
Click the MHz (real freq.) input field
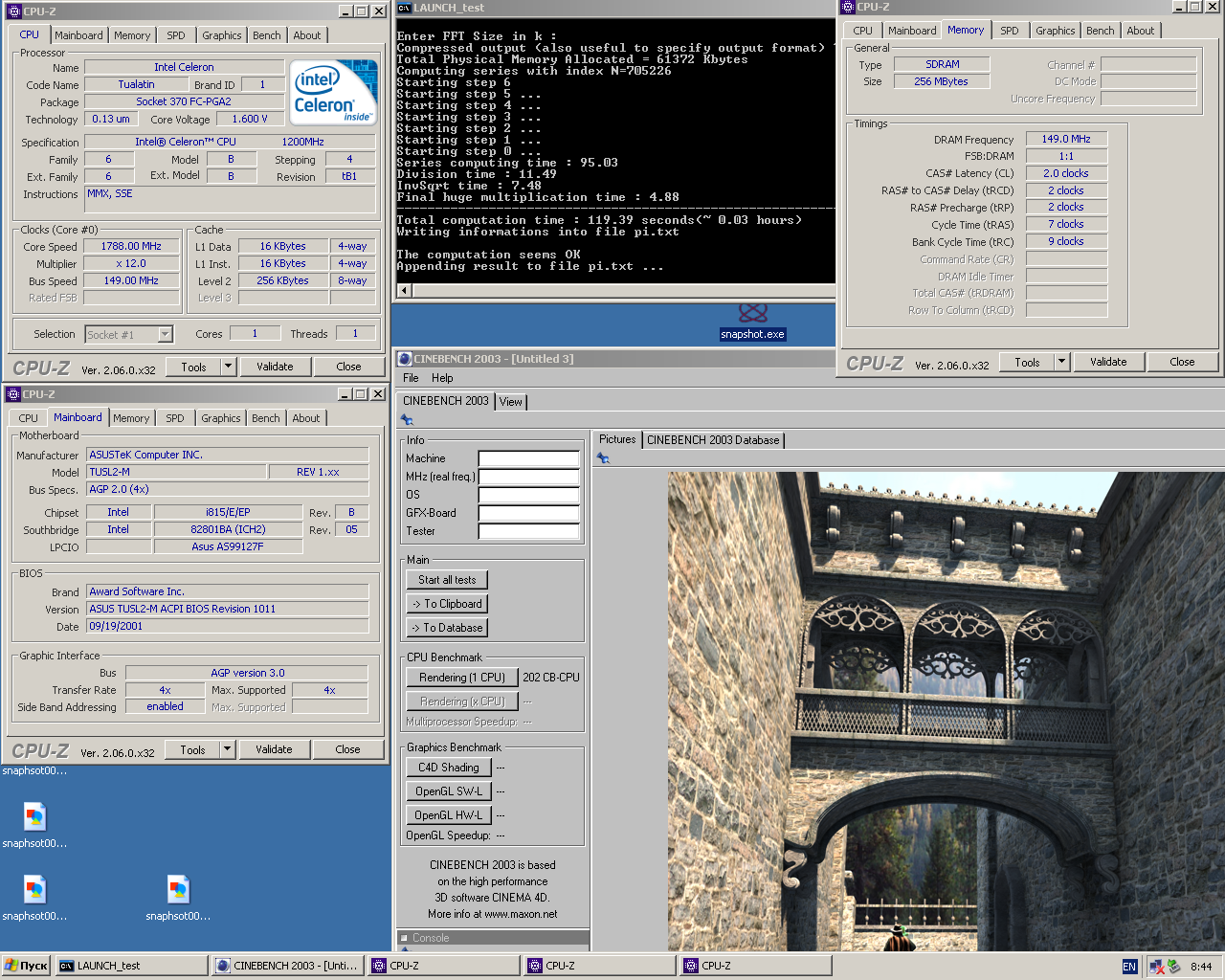tap(529, 477)
